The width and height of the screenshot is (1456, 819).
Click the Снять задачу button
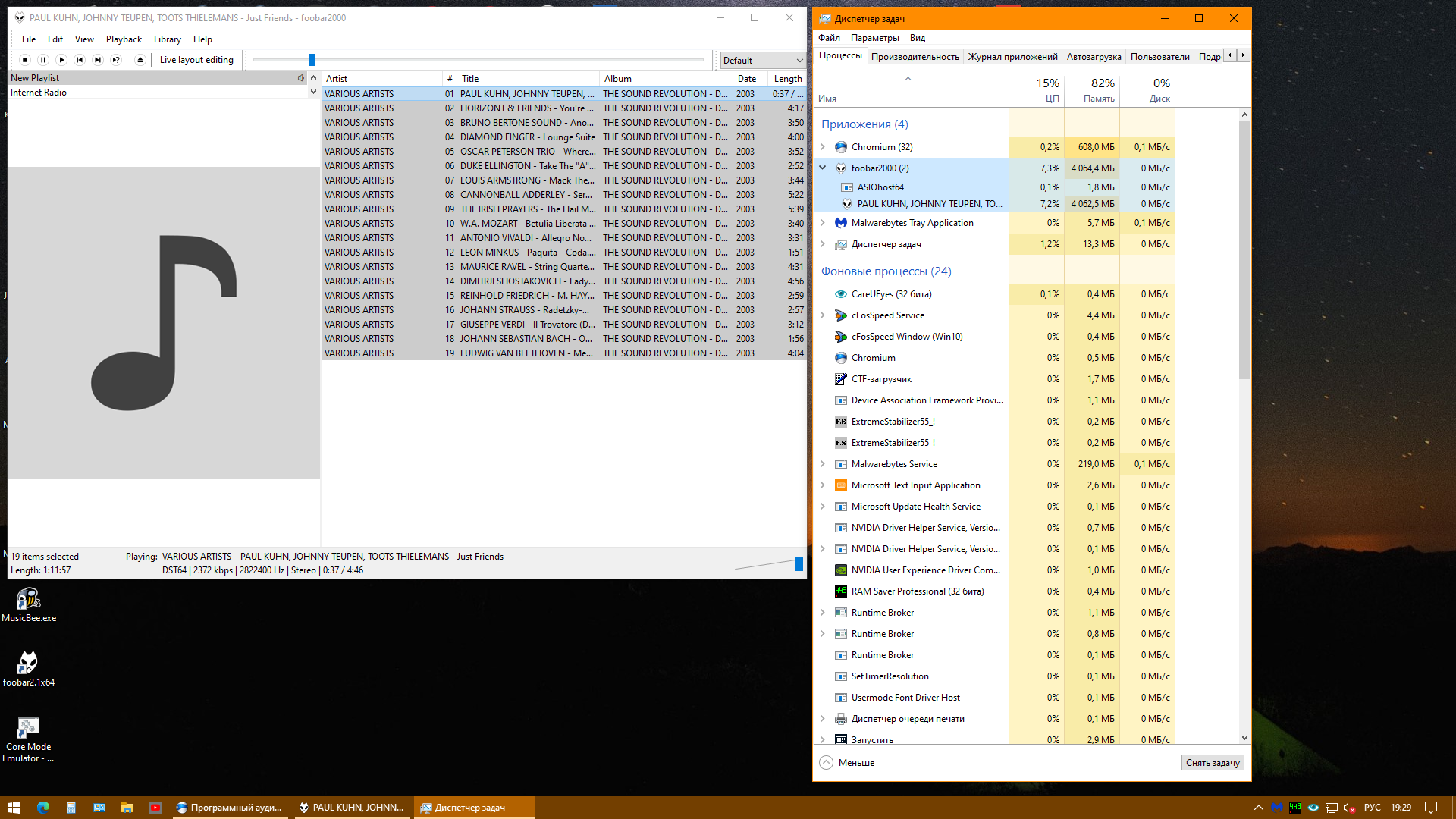pos(1212,763)
